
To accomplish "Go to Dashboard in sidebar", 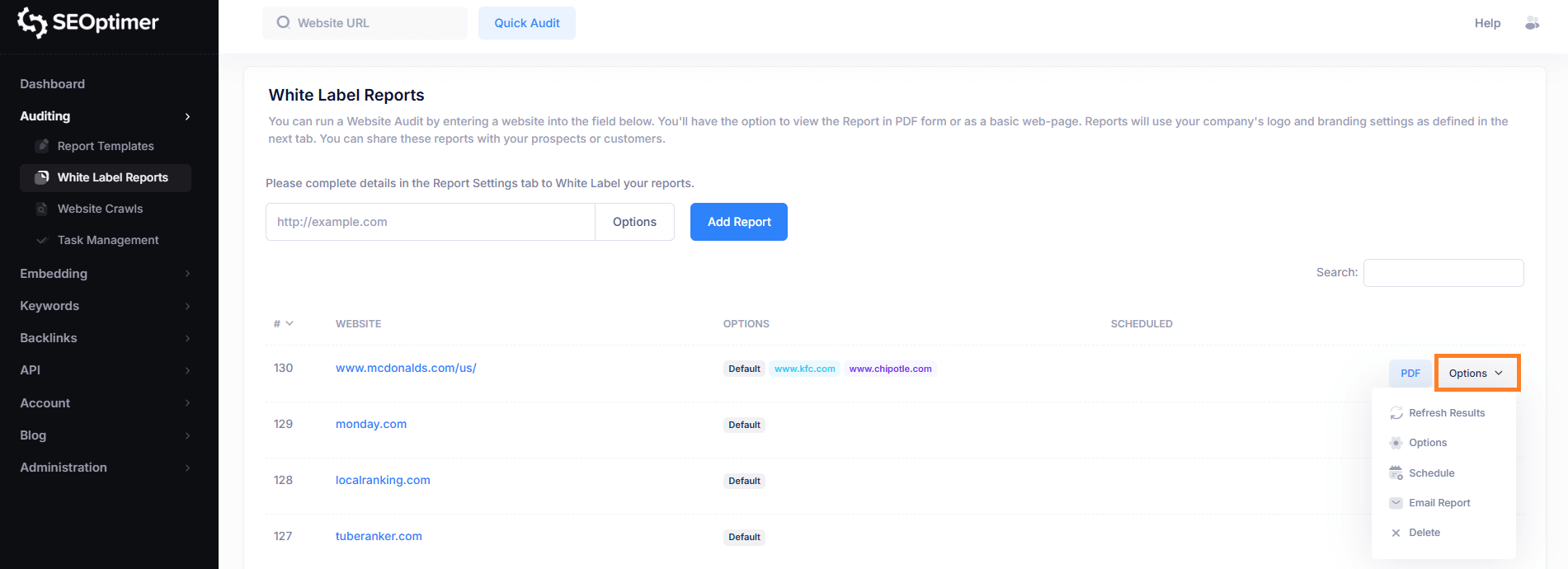I will (53, 84).
